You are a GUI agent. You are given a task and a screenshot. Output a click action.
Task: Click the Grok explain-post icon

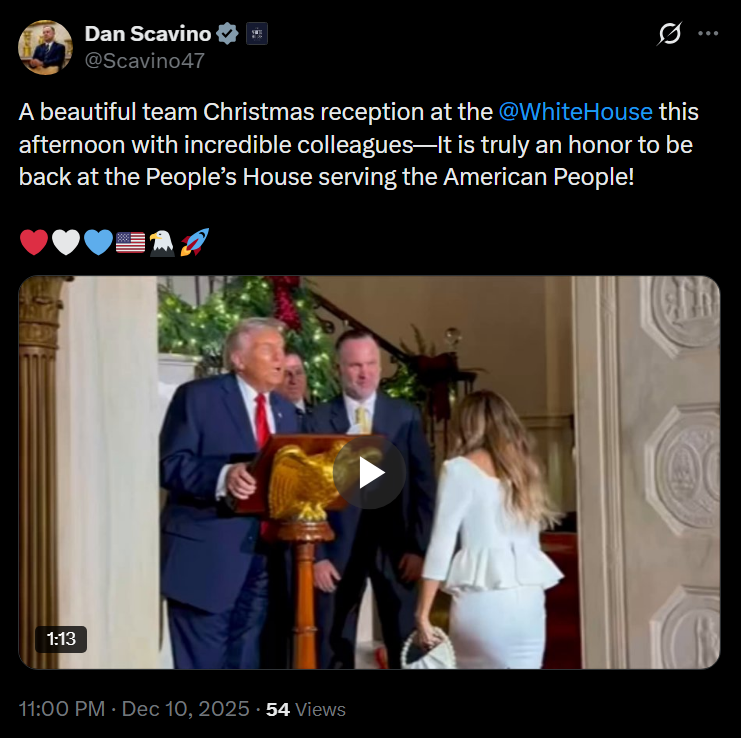pos(670,34)
